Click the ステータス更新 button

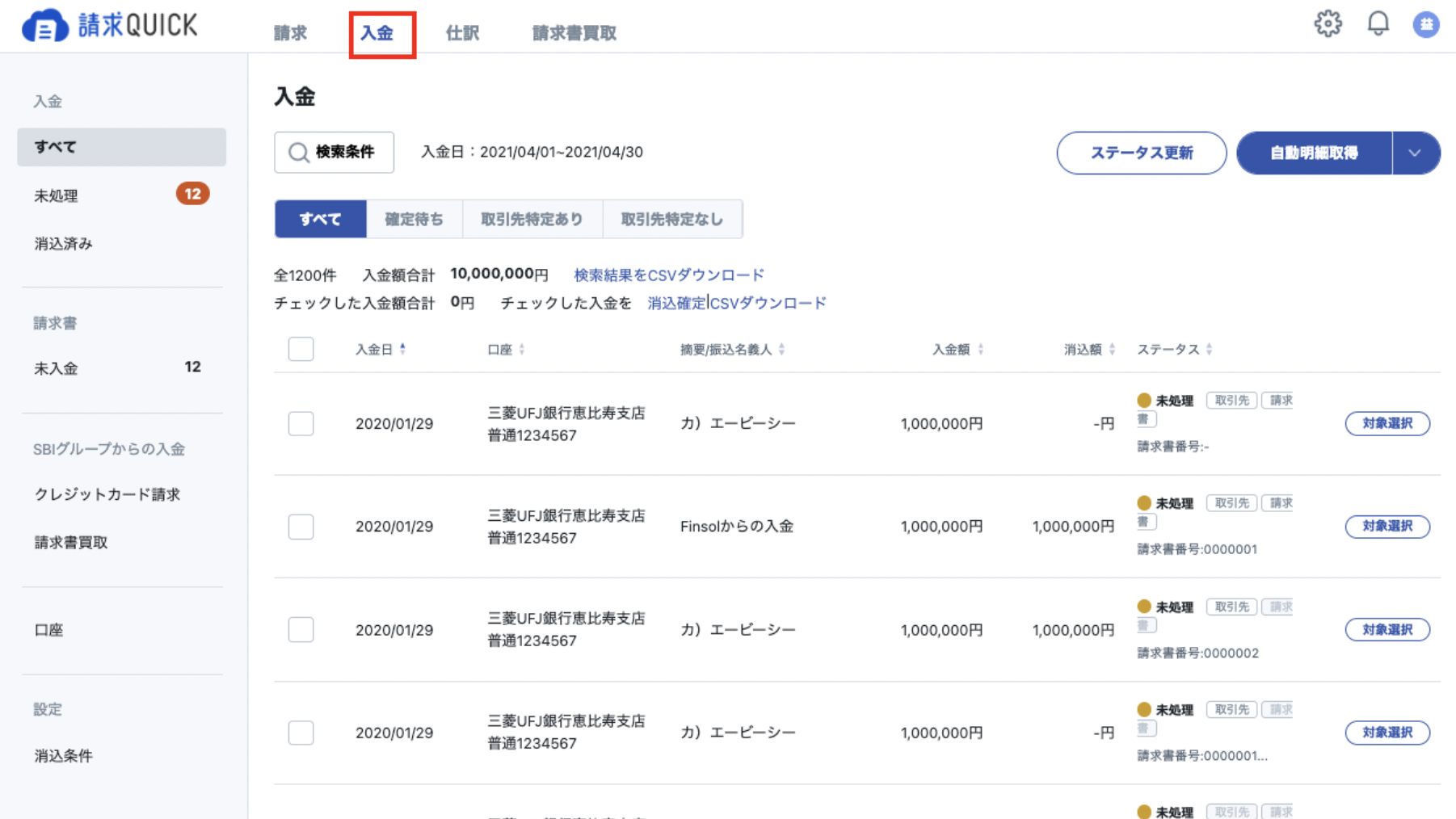(x=1141, y=153)
